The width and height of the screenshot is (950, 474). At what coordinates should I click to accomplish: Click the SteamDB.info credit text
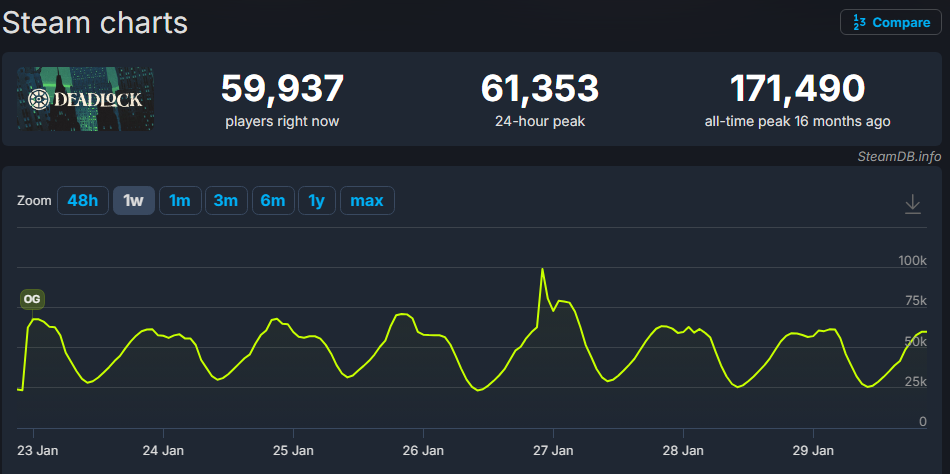899,157
